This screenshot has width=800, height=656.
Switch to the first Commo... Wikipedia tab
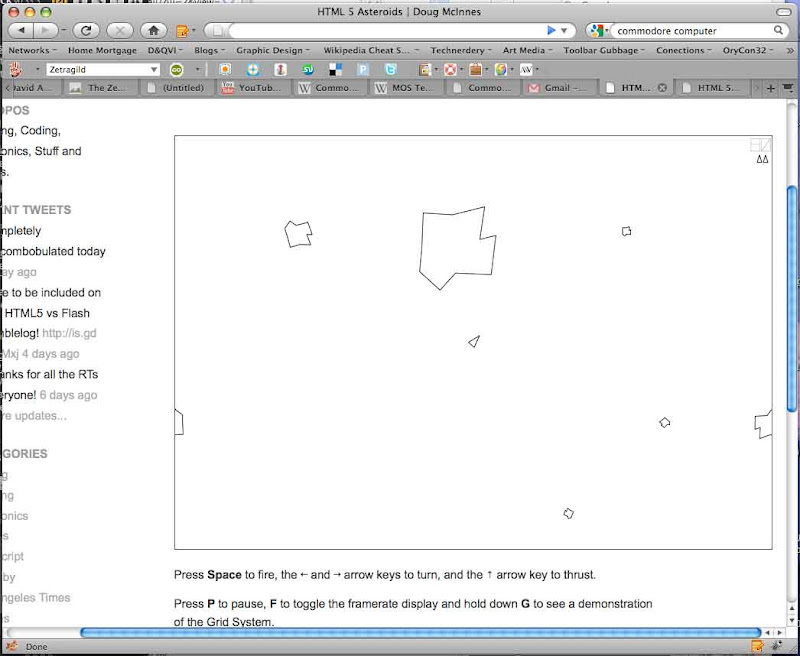(329, 88)
